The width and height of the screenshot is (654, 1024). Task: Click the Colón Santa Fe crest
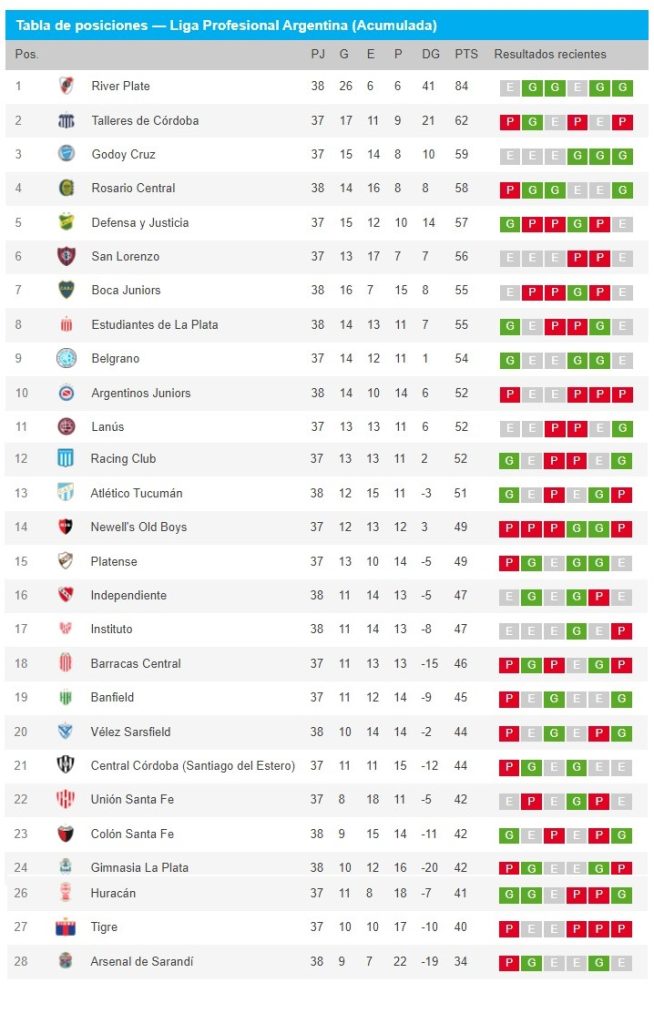coord(65,833)
